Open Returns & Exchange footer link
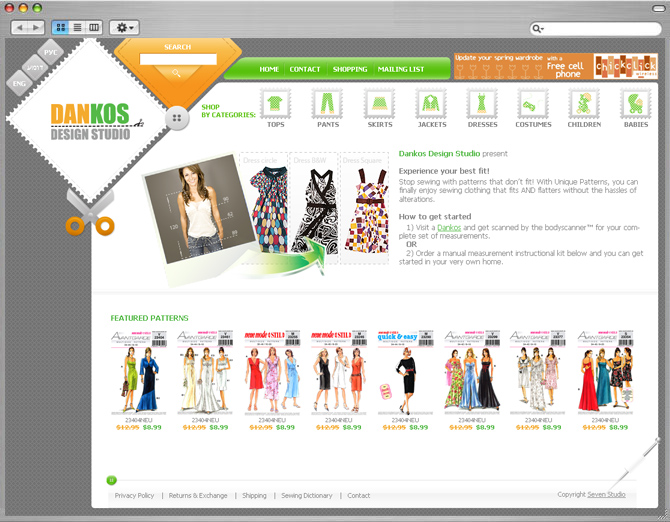 (198, 496)
